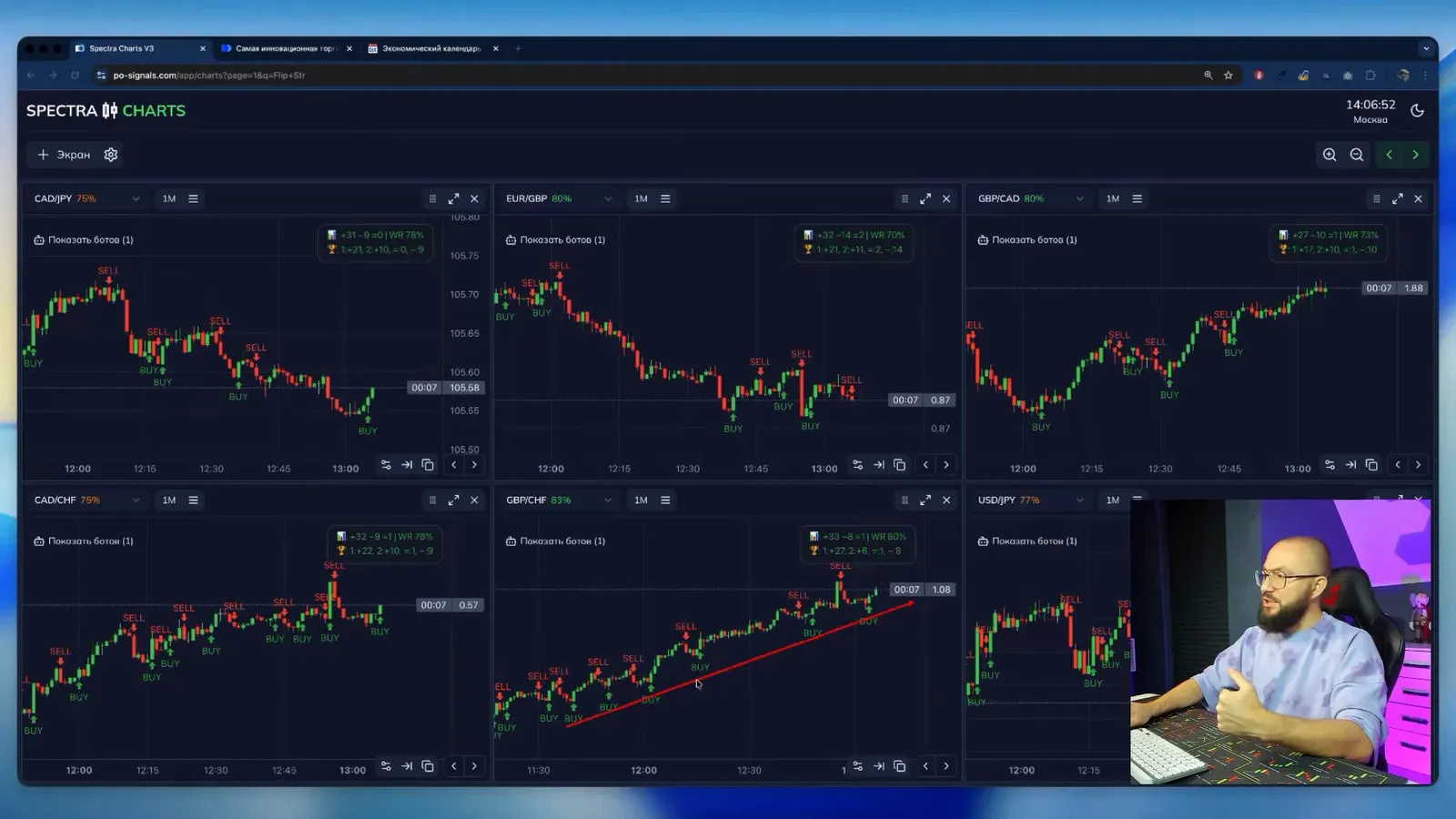Screen dimensions: 1456x819
Task: Open GBP/CHF chart hamburger menu
Action: 665,500
